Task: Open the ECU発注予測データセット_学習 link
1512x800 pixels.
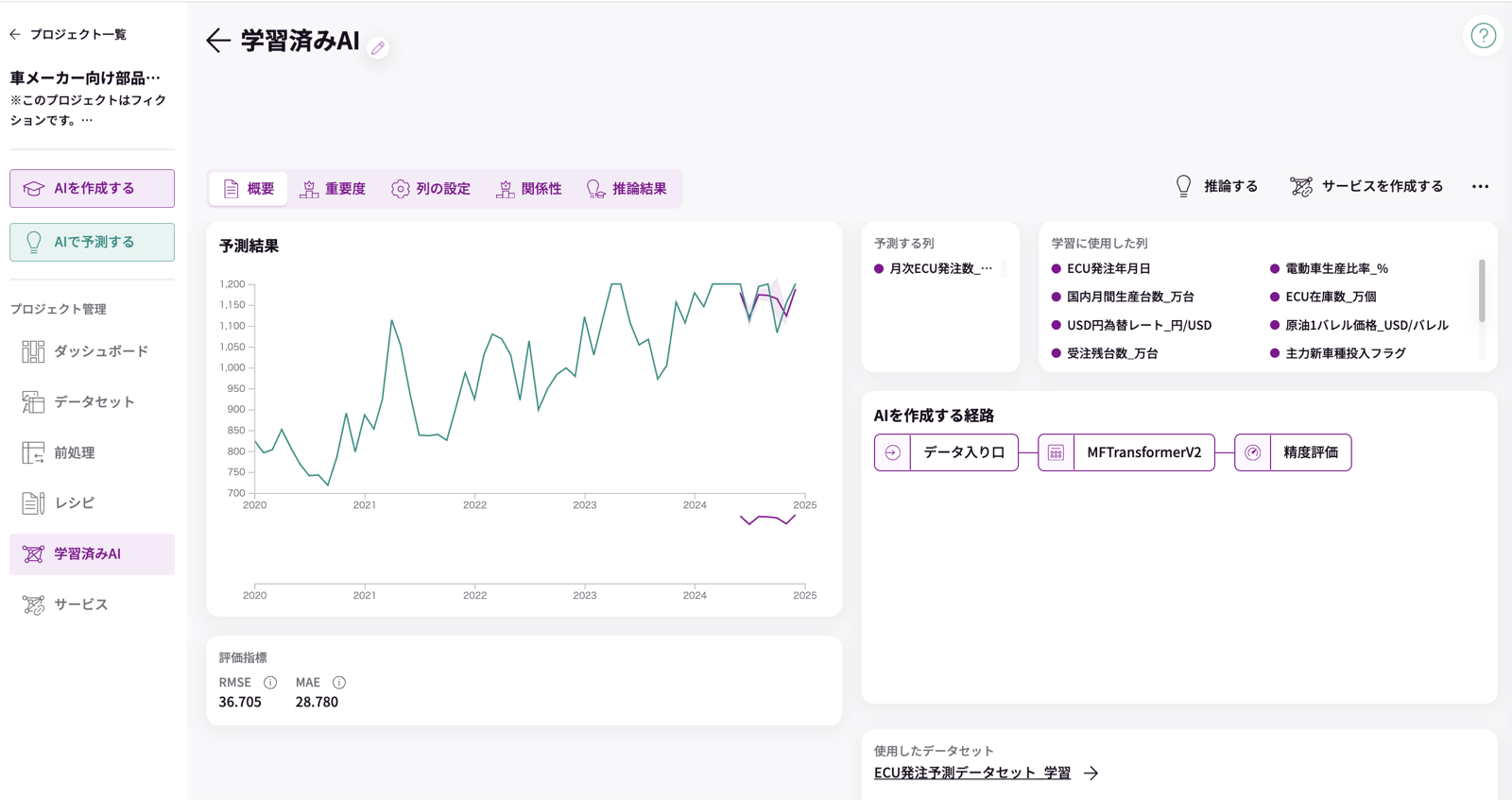Action: (972, 773)
